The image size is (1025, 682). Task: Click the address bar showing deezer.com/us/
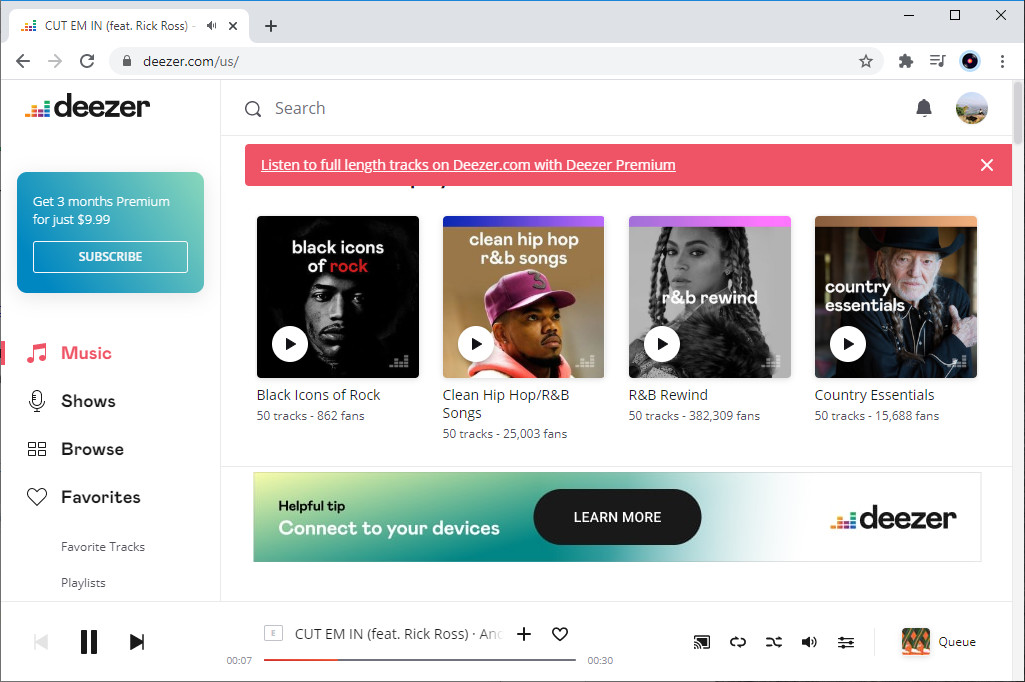coord(497,61)
